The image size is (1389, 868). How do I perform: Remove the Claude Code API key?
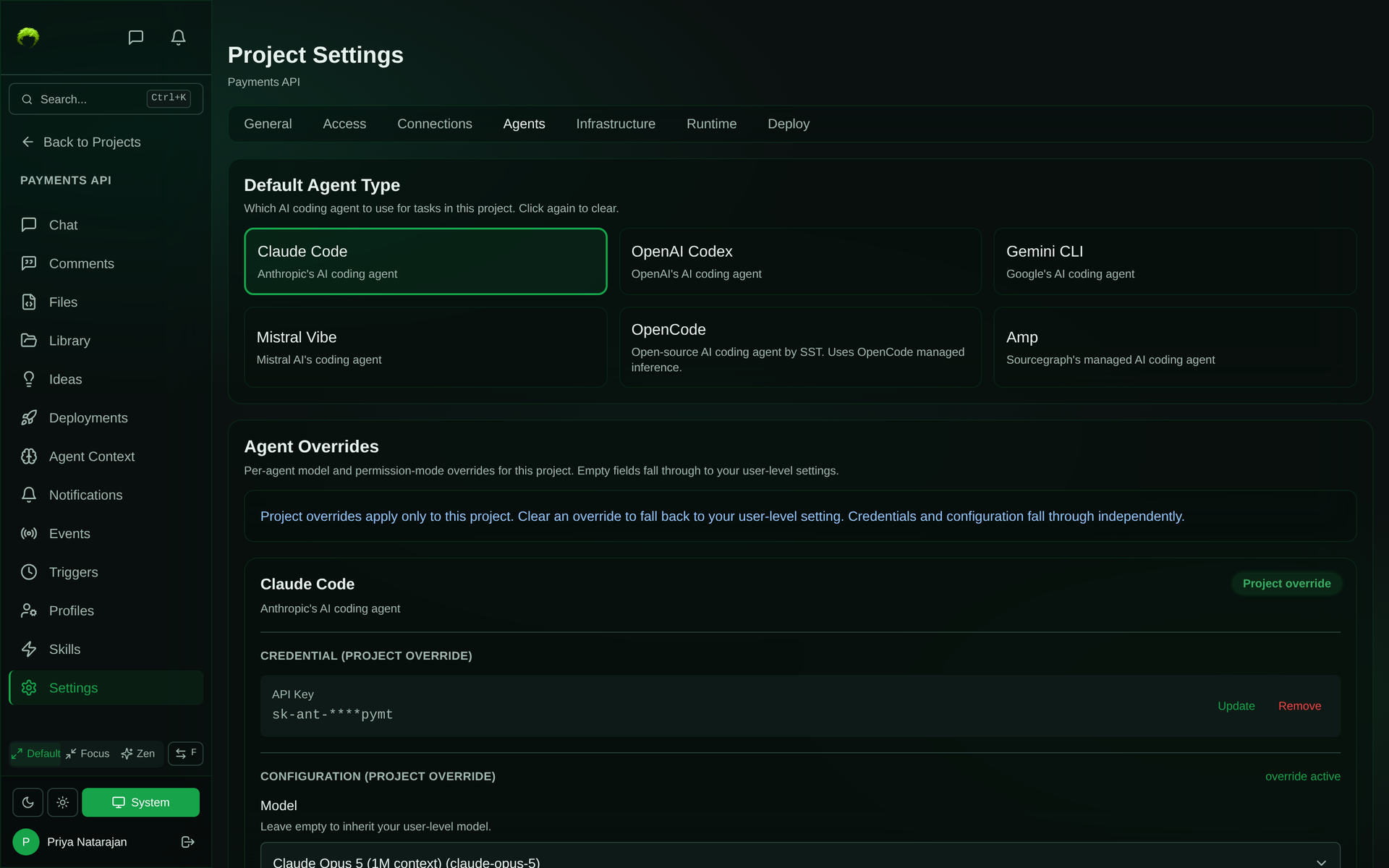click(1299, 706)
